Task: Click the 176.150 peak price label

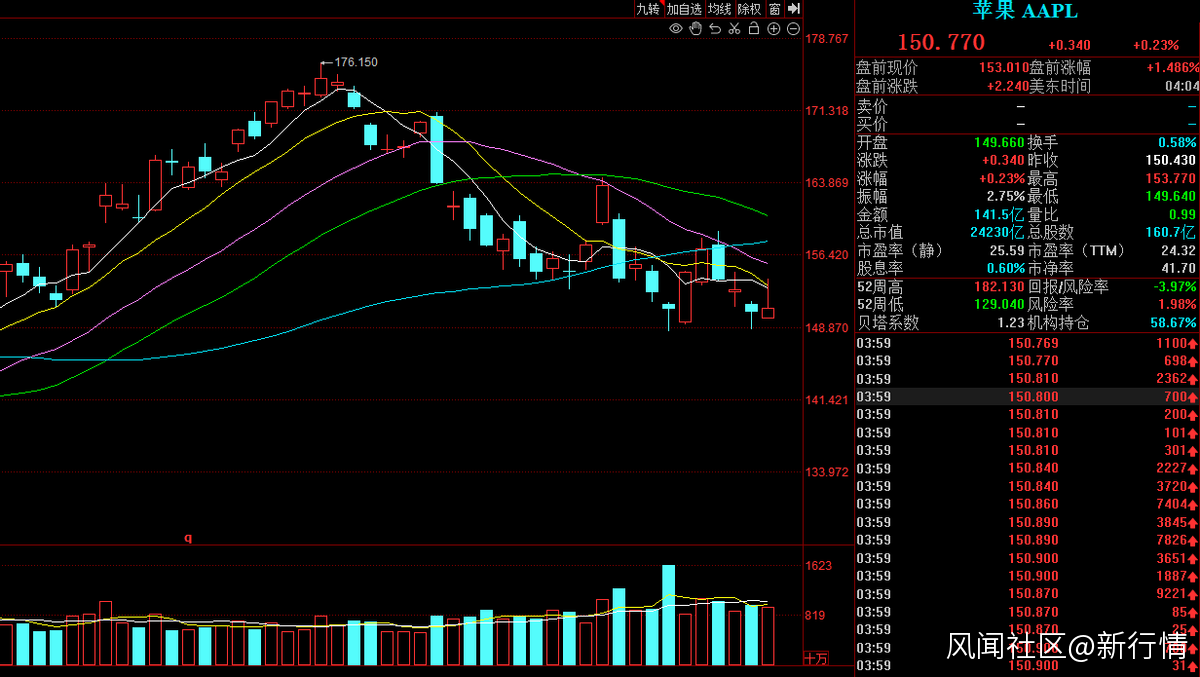Action: pyautogui.click(x=355, y=62)
